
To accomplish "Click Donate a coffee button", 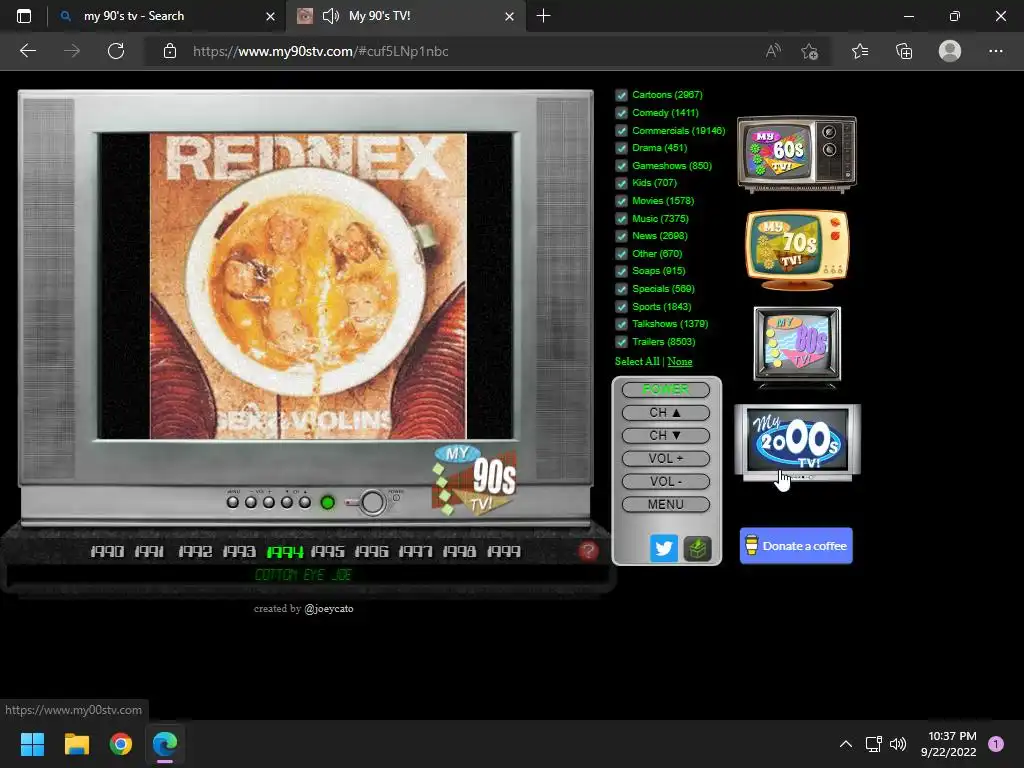I will coord(796,546).
